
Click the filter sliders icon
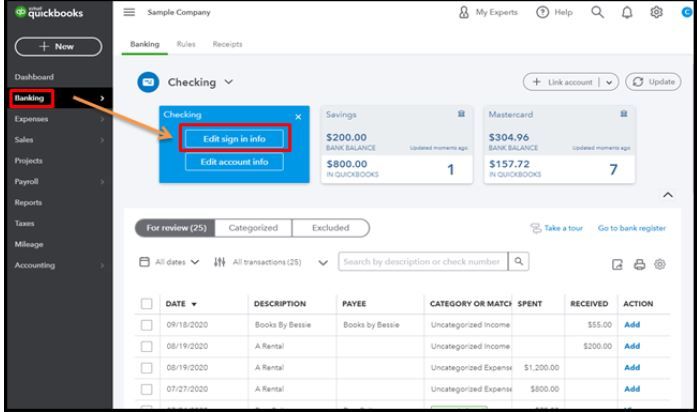pos(220,262)
